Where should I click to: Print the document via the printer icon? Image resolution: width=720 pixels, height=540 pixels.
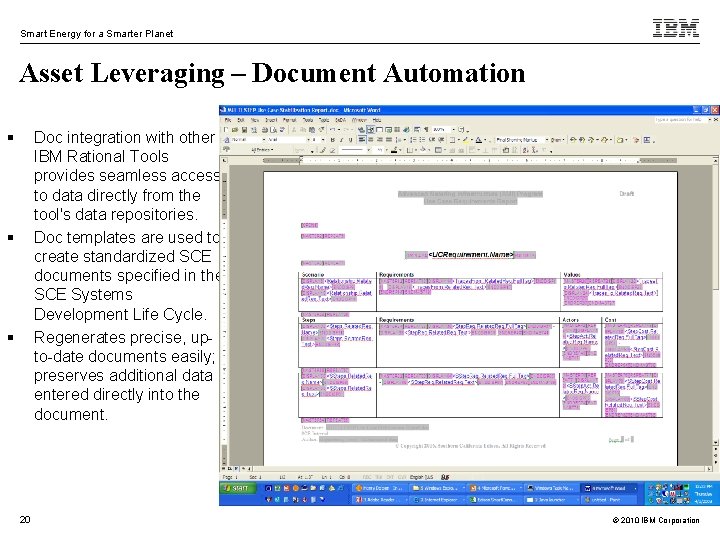point(265,130)
